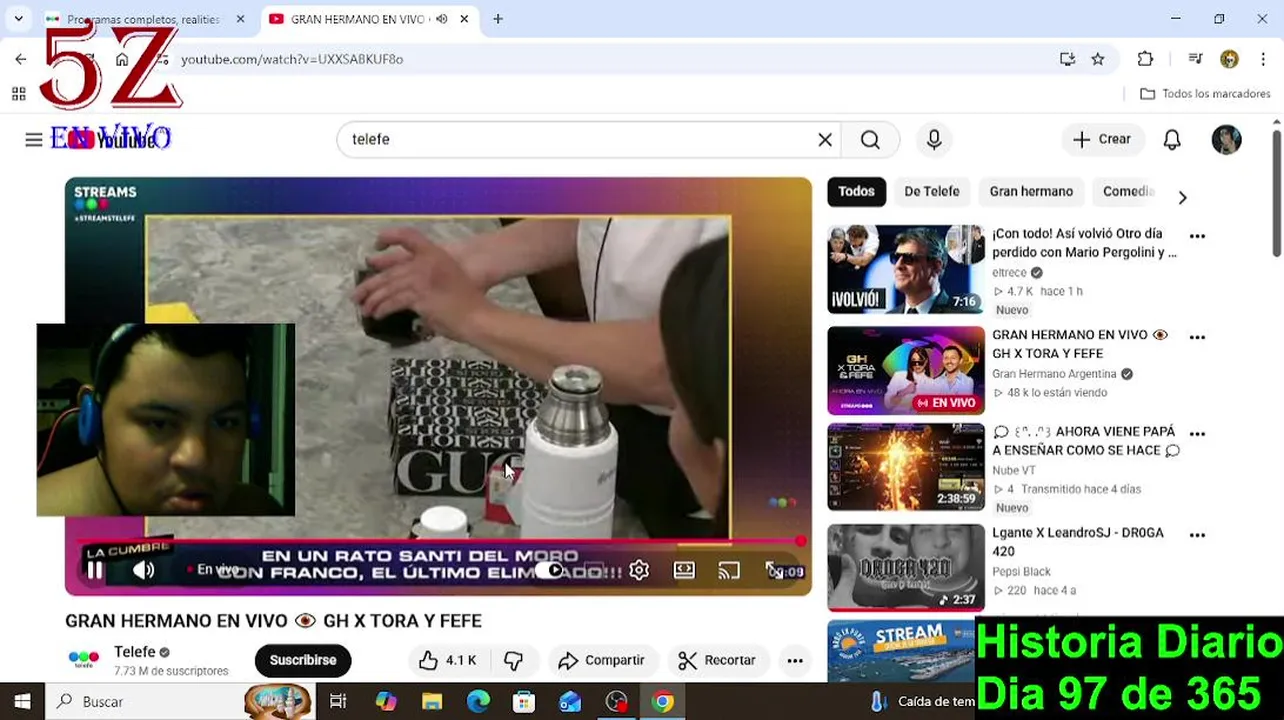Clip the video with Recortar
The image size is (1284, 720).
click(717, 660)
